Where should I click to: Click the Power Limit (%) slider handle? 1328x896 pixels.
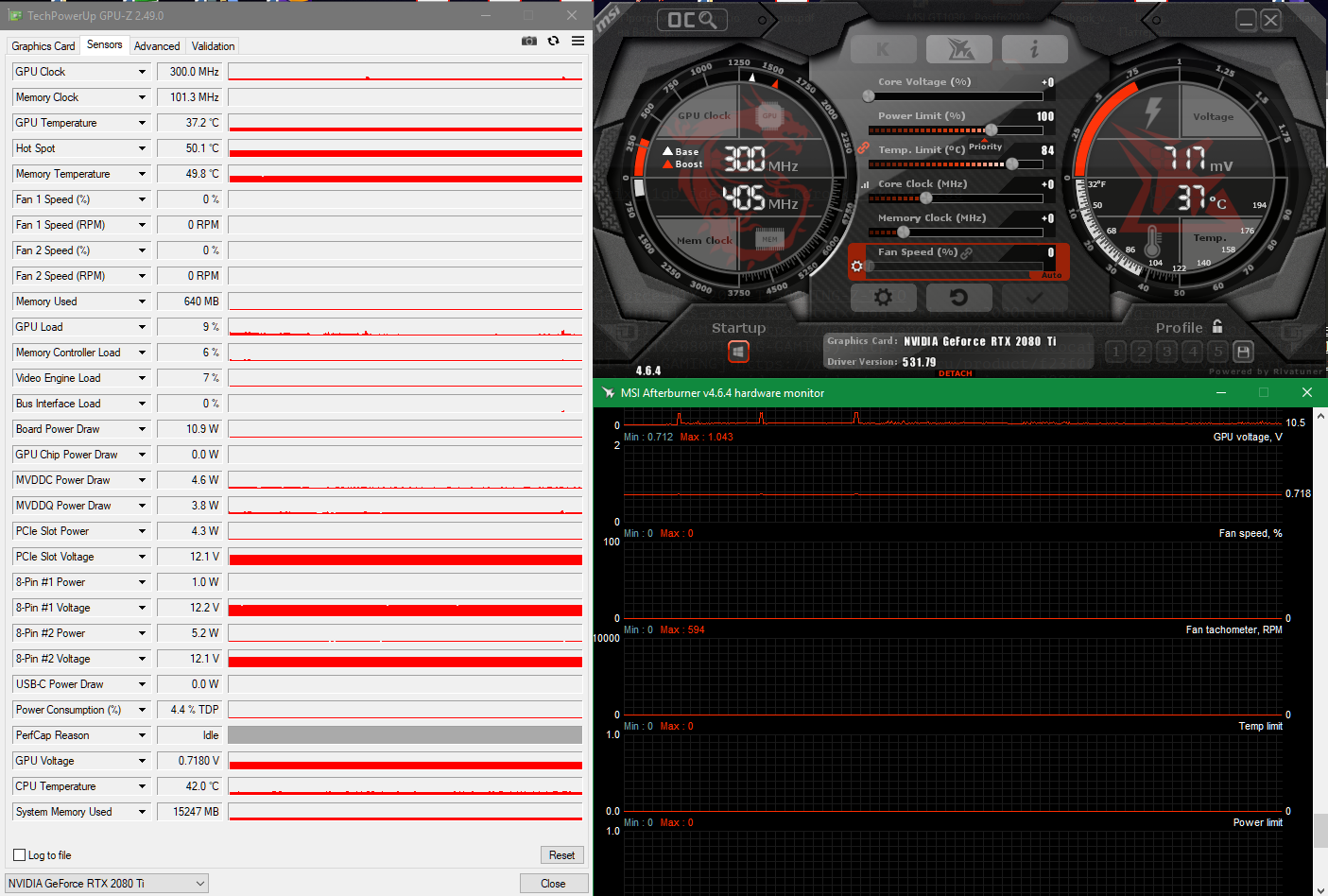(991, 130)
